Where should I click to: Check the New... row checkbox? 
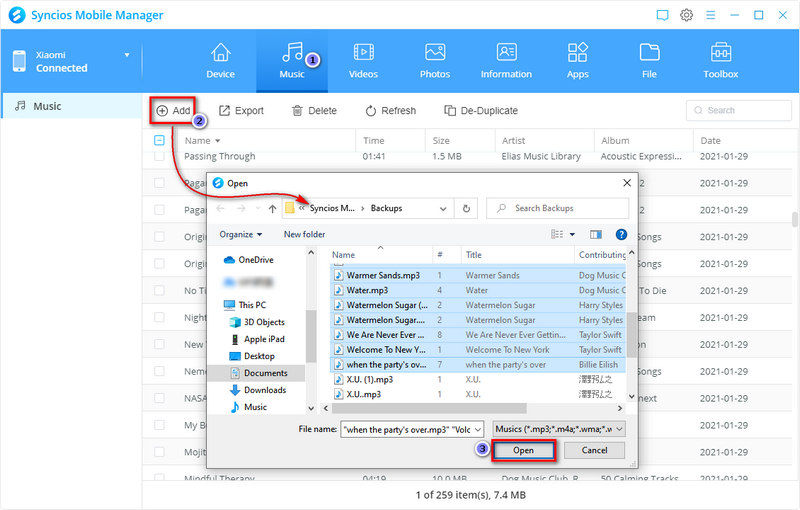coord(159,344)
